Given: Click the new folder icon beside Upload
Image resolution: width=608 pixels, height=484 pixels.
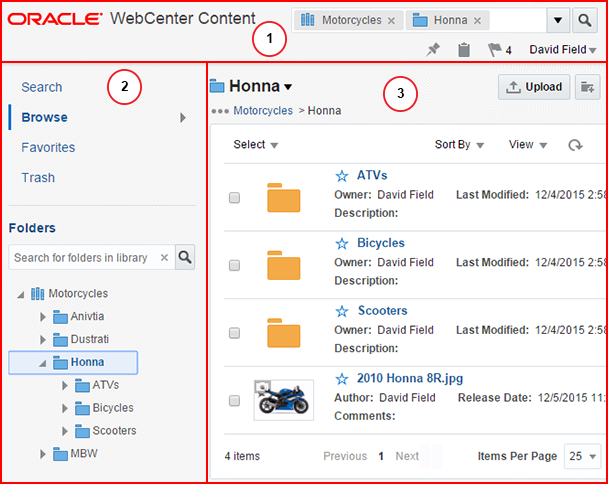Looking at the screenshot, I should [587, 87].
